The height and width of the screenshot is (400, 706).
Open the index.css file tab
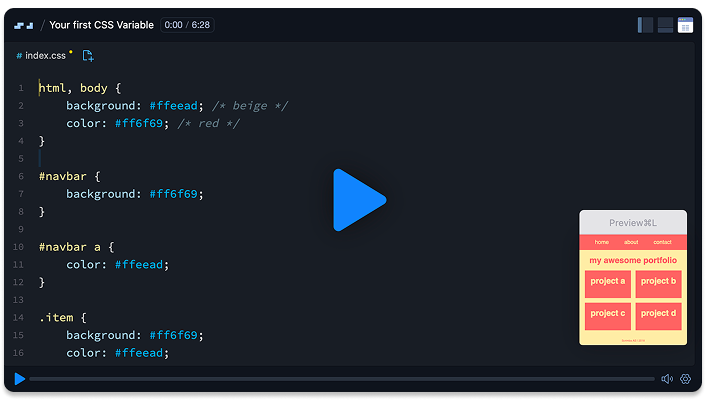pos(44,56)
